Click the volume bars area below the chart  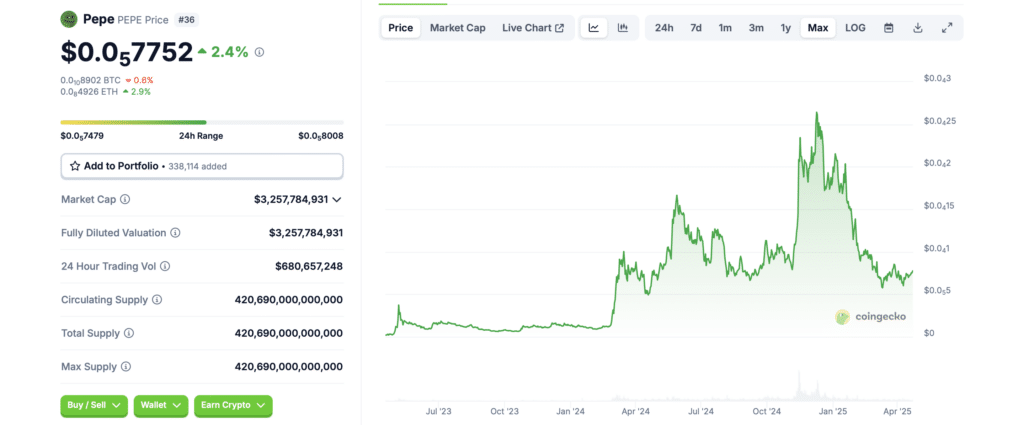(x=648, y=386)
